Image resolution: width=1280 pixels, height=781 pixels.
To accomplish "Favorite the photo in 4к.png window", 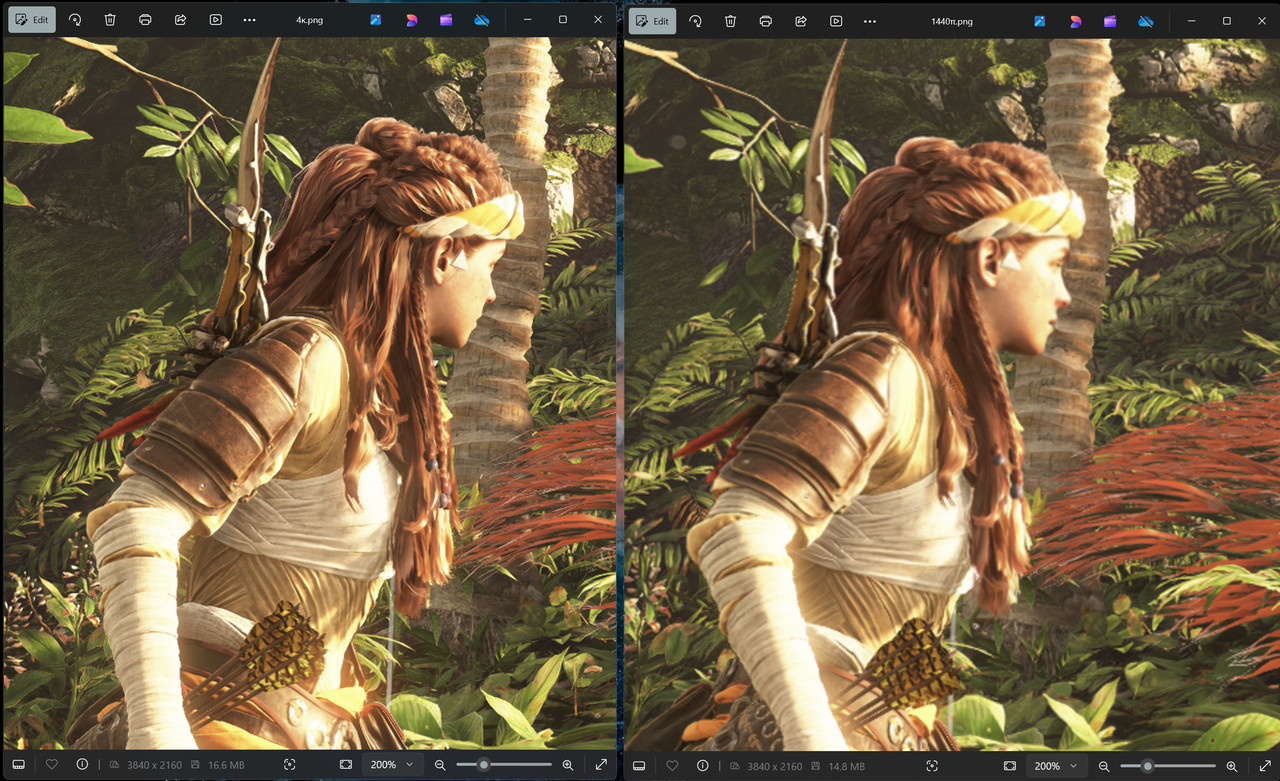I will click(51, 764).
